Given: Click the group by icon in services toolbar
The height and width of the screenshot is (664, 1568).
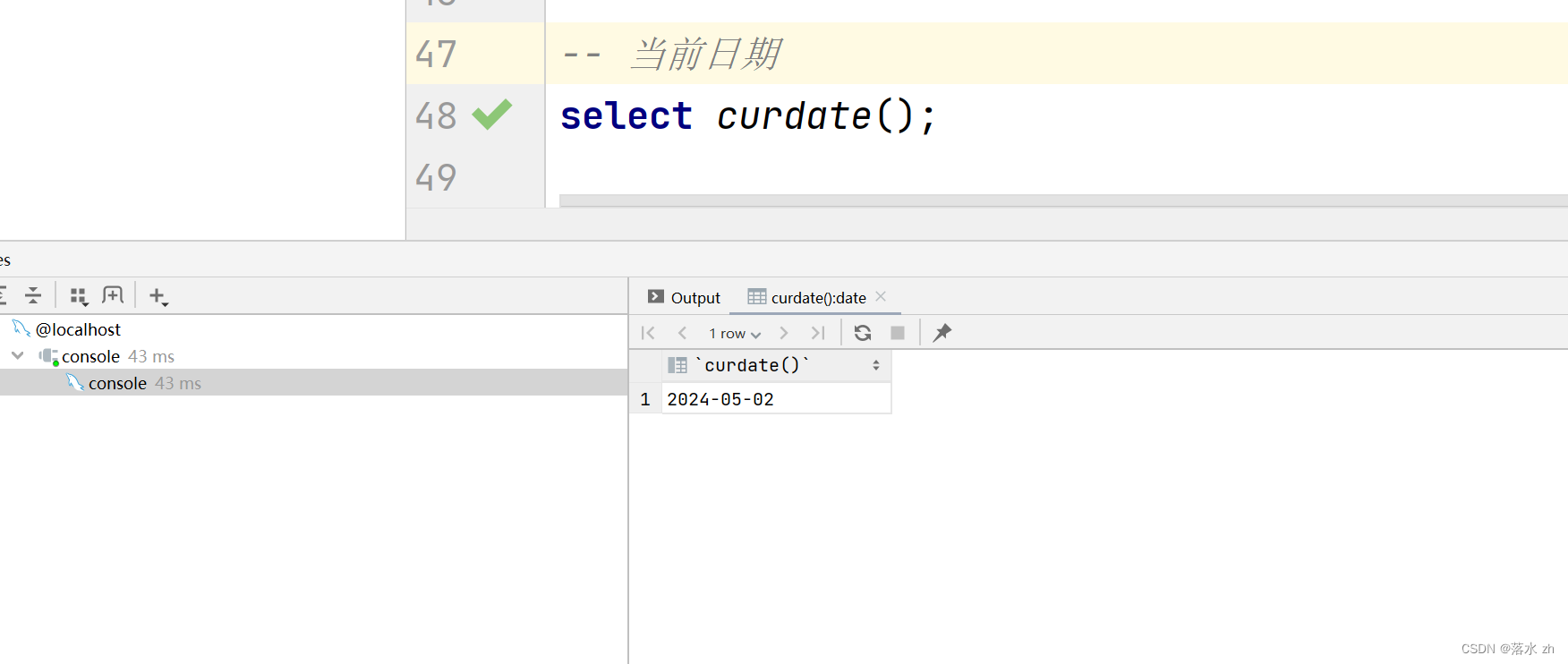Looking at the screenshot, I should point(79,296).
